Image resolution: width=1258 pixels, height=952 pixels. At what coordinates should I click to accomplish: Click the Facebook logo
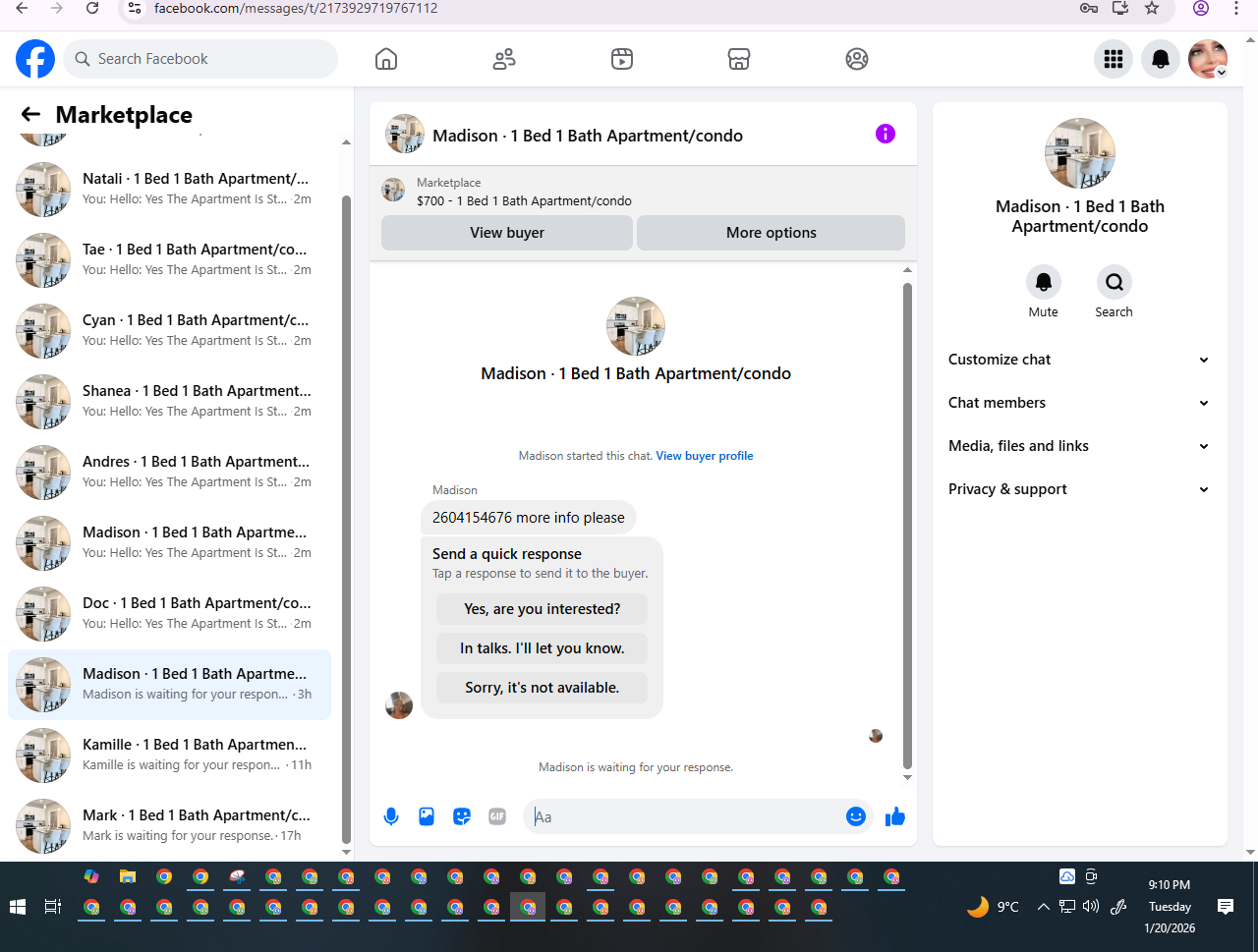pyautogui.click(x=35, y=59)
